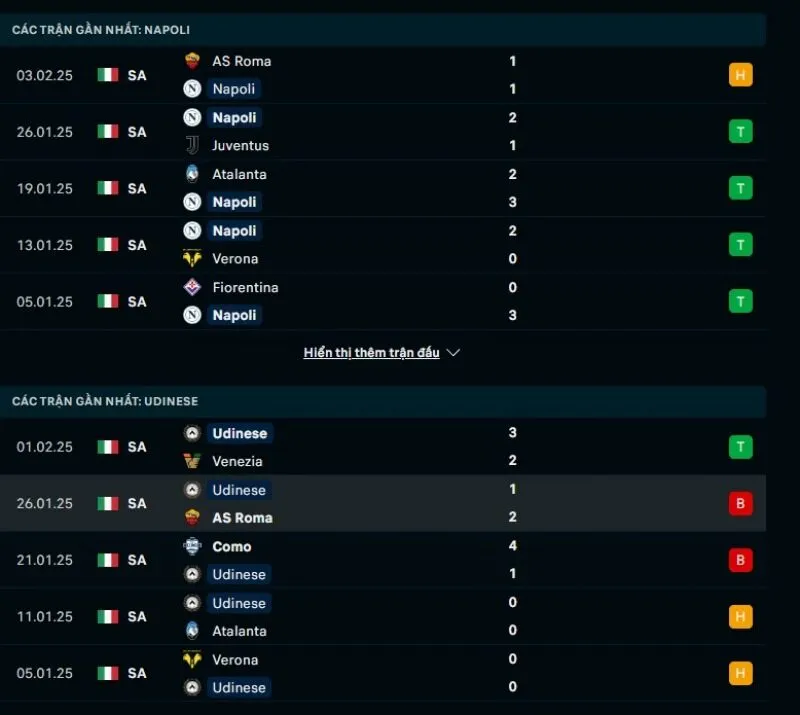Click the Atalanta club logo icon
Screen dimensions: 800x715
click(x=194, y=174)
